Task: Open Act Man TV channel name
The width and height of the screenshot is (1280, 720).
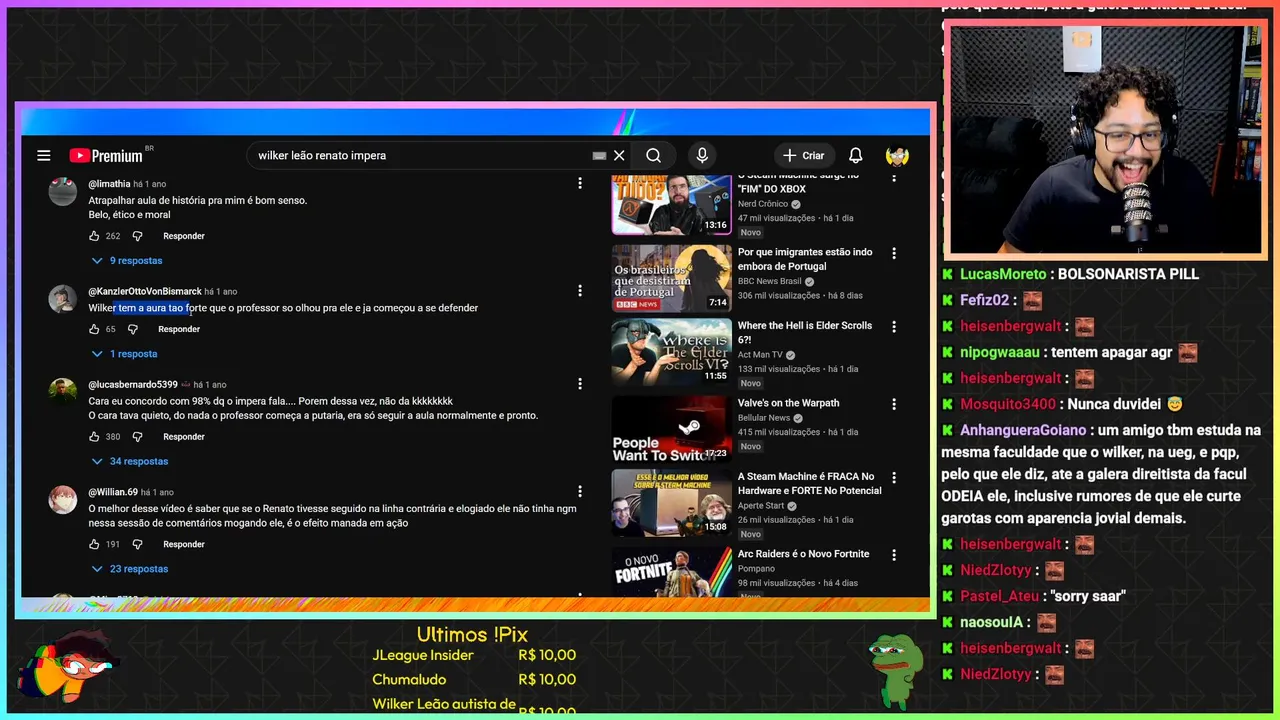Action: click(760, 355)
